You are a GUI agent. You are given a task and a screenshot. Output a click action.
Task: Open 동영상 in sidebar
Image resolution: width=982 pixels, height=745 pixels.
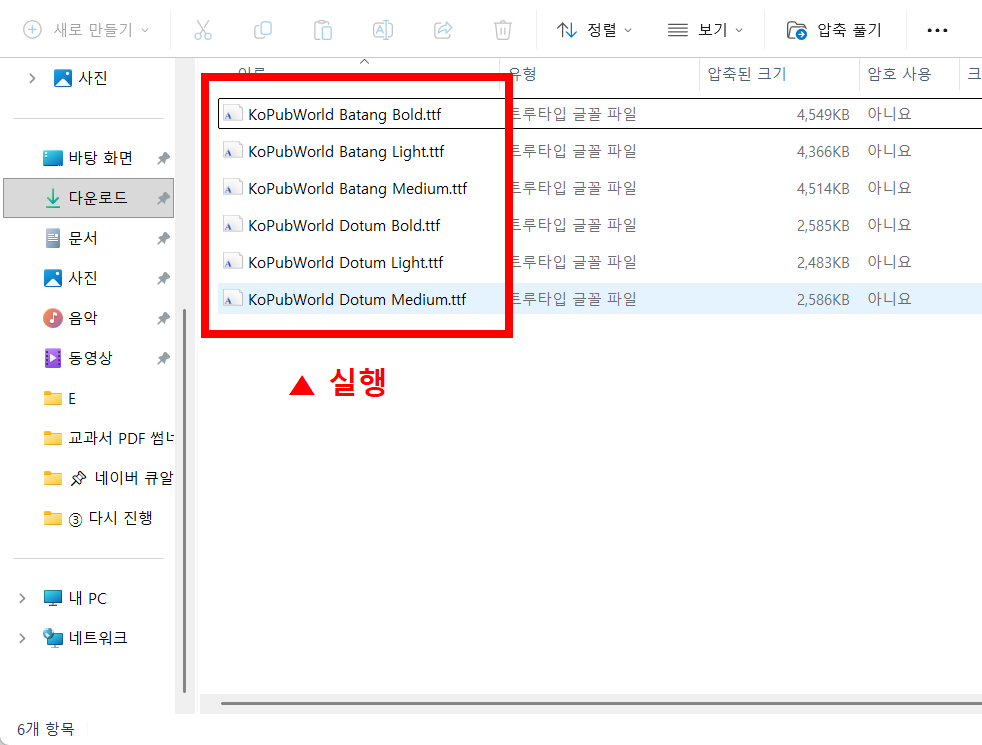tap(78, 358)
